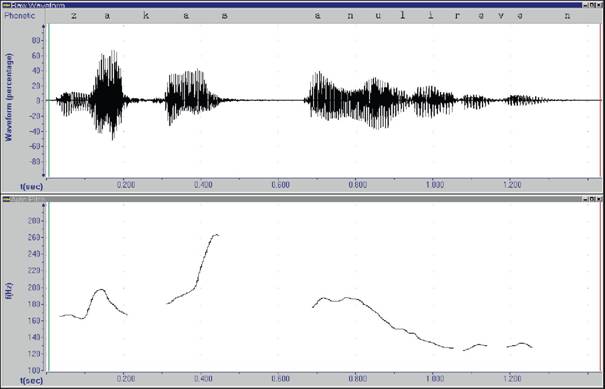The height and width of the screenshot is (389, 605).
Task: Select the 'u' phonetic segment
Action: pos(379,16)
